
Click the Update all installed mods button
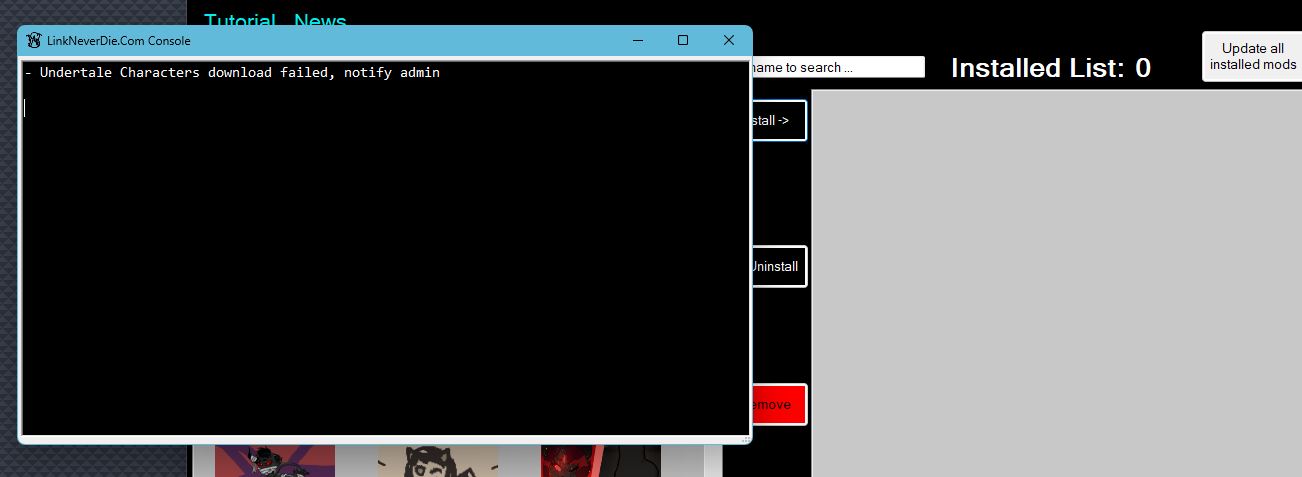[1252, 56]
